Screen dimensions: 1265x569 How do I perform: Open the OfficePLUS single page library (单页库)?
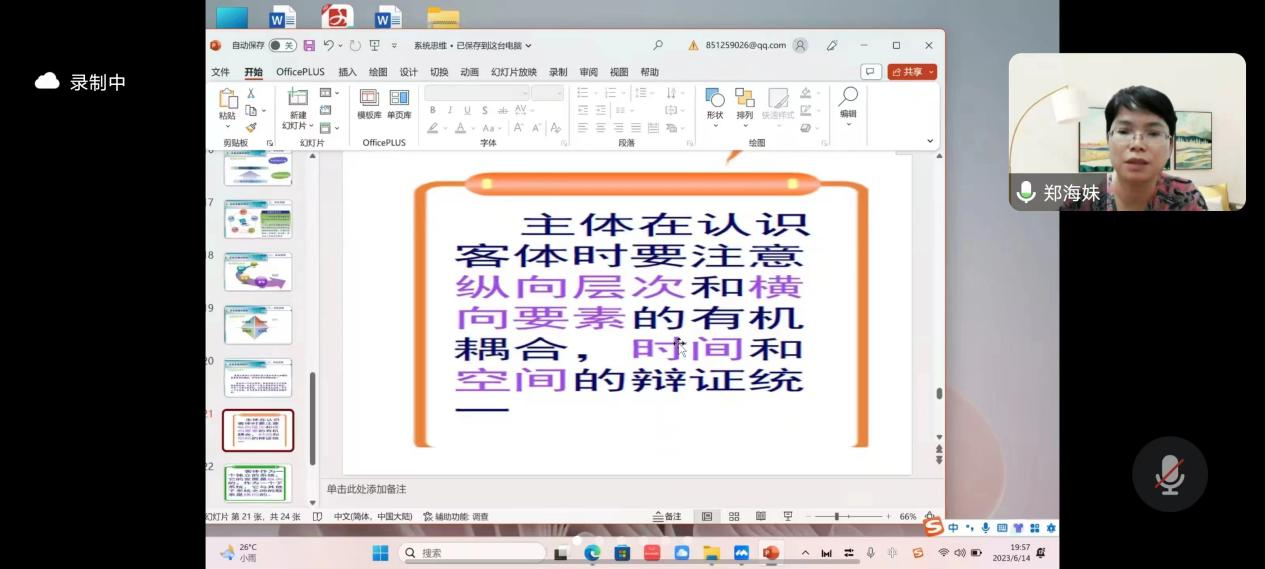399,104
